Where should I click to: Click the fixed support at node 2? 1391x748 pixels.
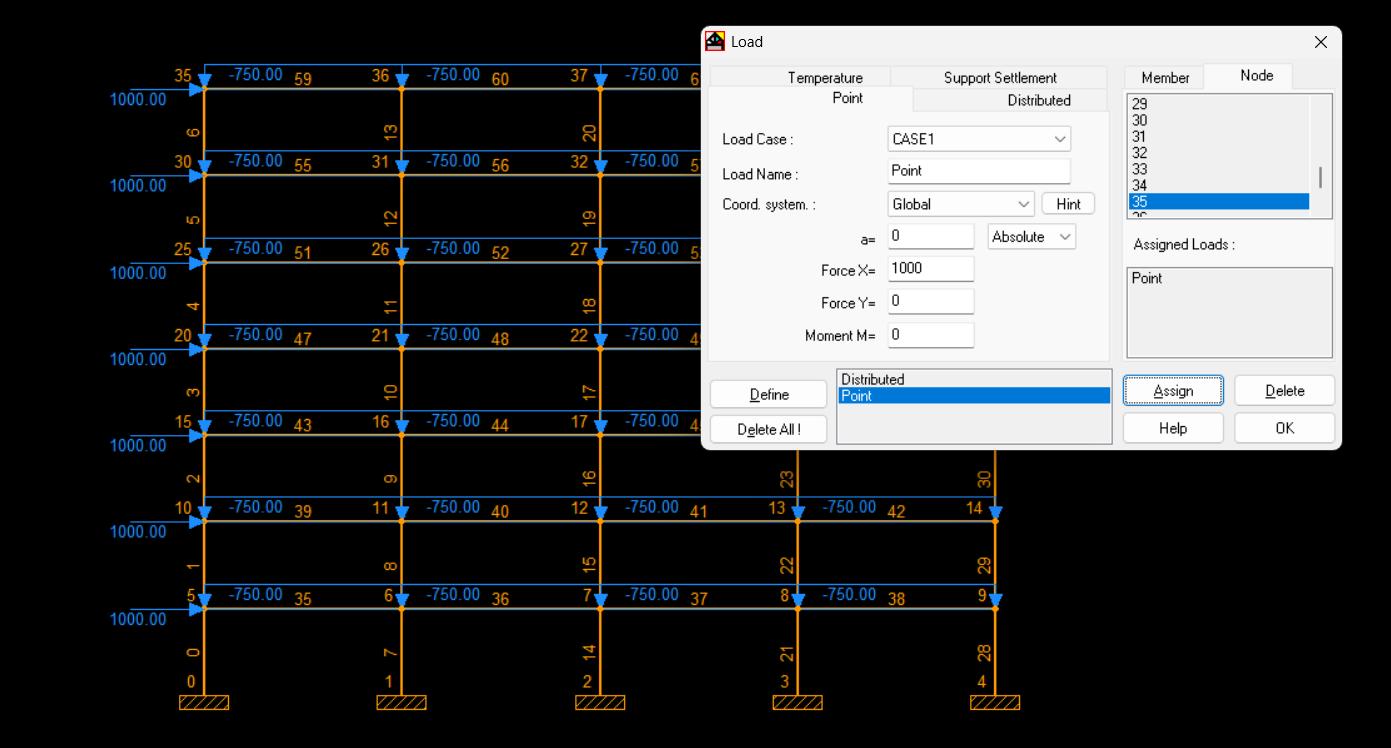(x=600, y=702)
